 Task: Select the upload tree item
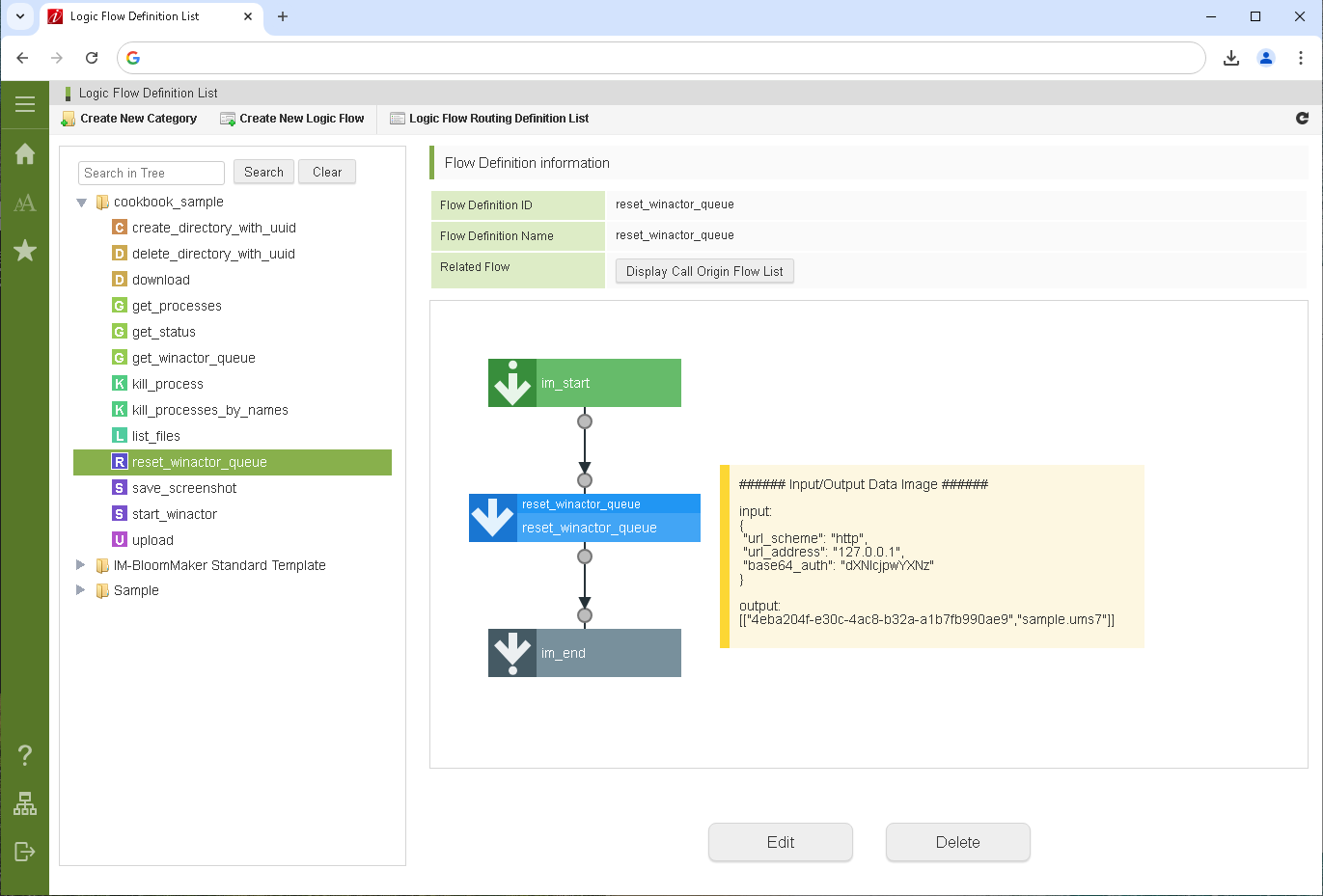point(152,540)
